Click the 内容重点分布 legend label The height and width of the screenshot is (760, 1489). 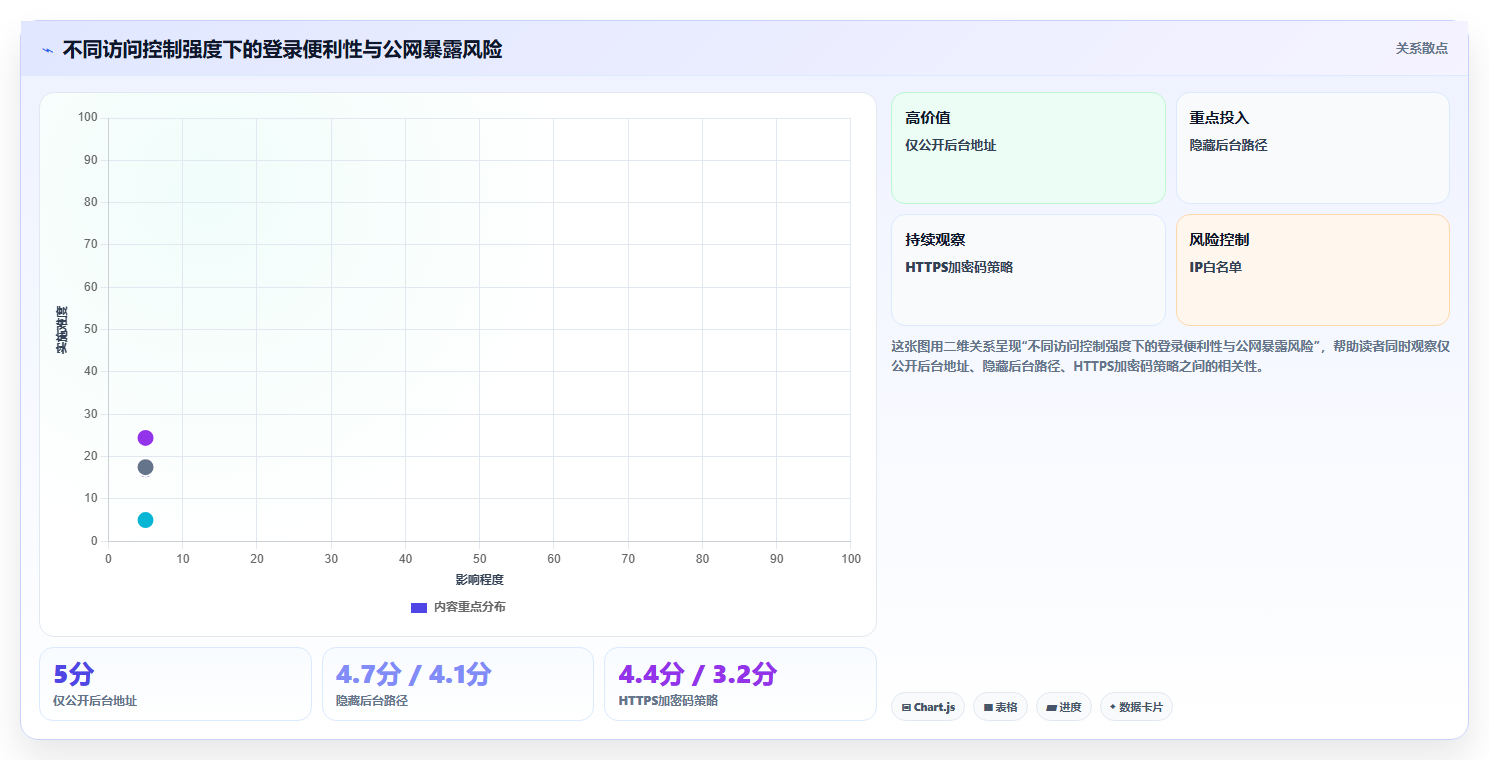(x=469, y=607)
